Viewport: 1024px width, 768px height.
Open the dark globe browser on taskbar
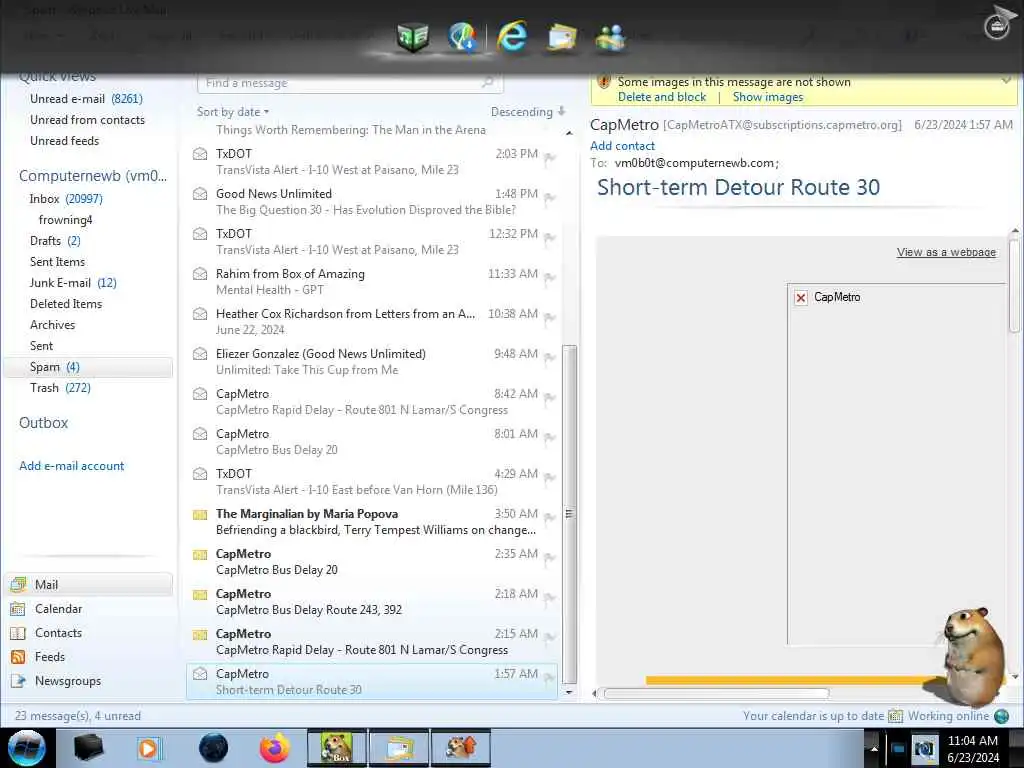[x=213, y=748]
